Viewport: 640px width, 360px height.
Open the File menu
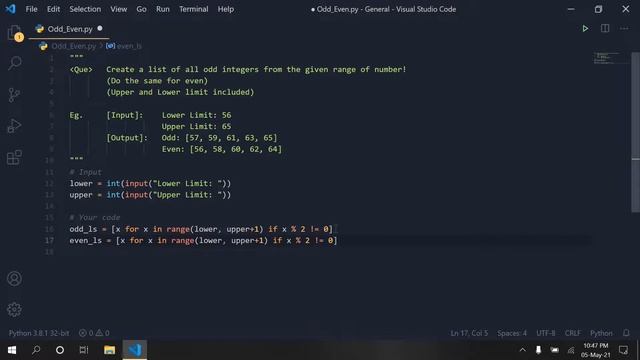click(x=31, y=9)
